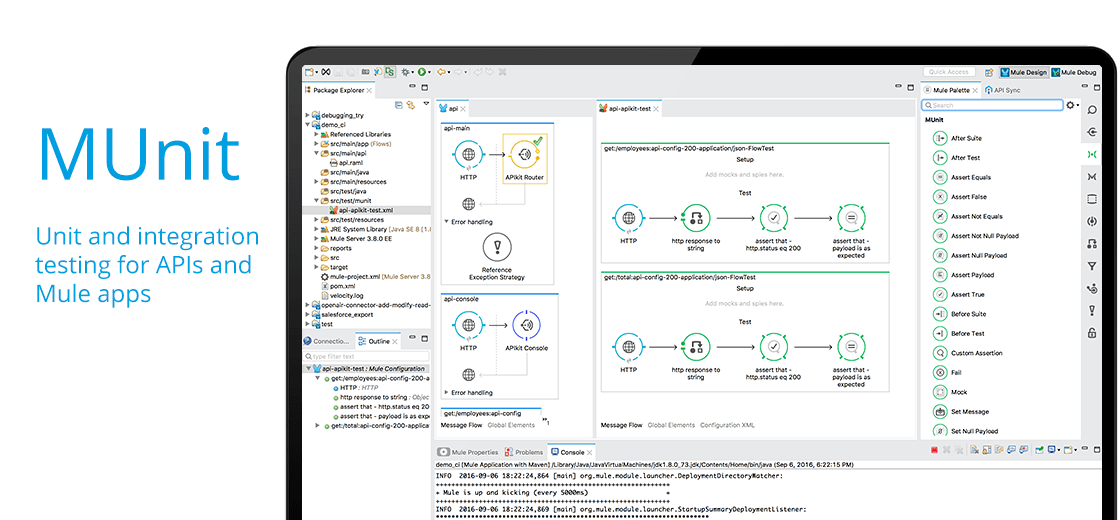Choose Assert False from the palette

(x=960, y=196)
